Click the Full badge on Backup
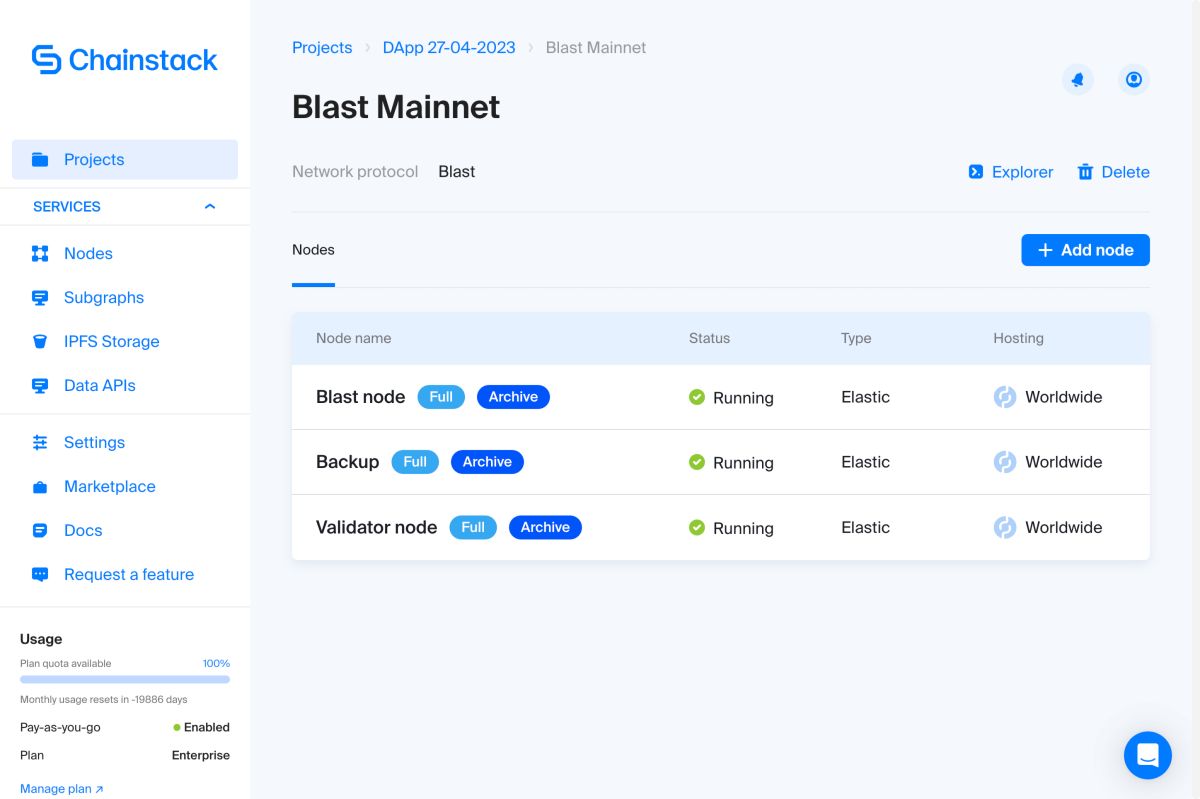The image size is (1200, 799). pos(415,462)
